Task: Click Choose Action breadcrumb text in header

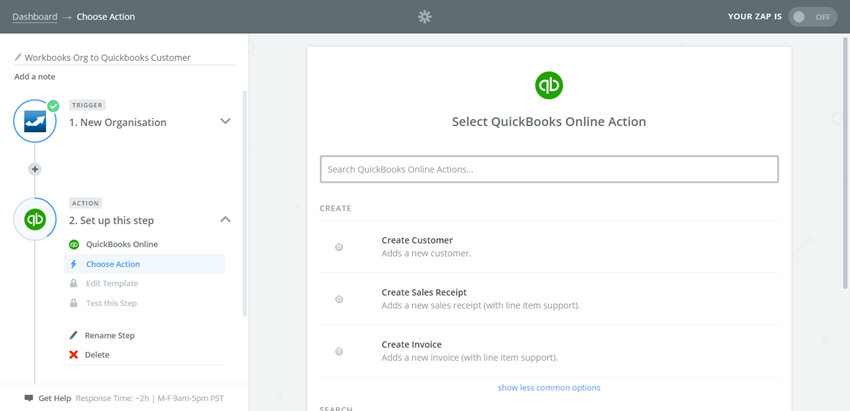Action: (106, 17)
